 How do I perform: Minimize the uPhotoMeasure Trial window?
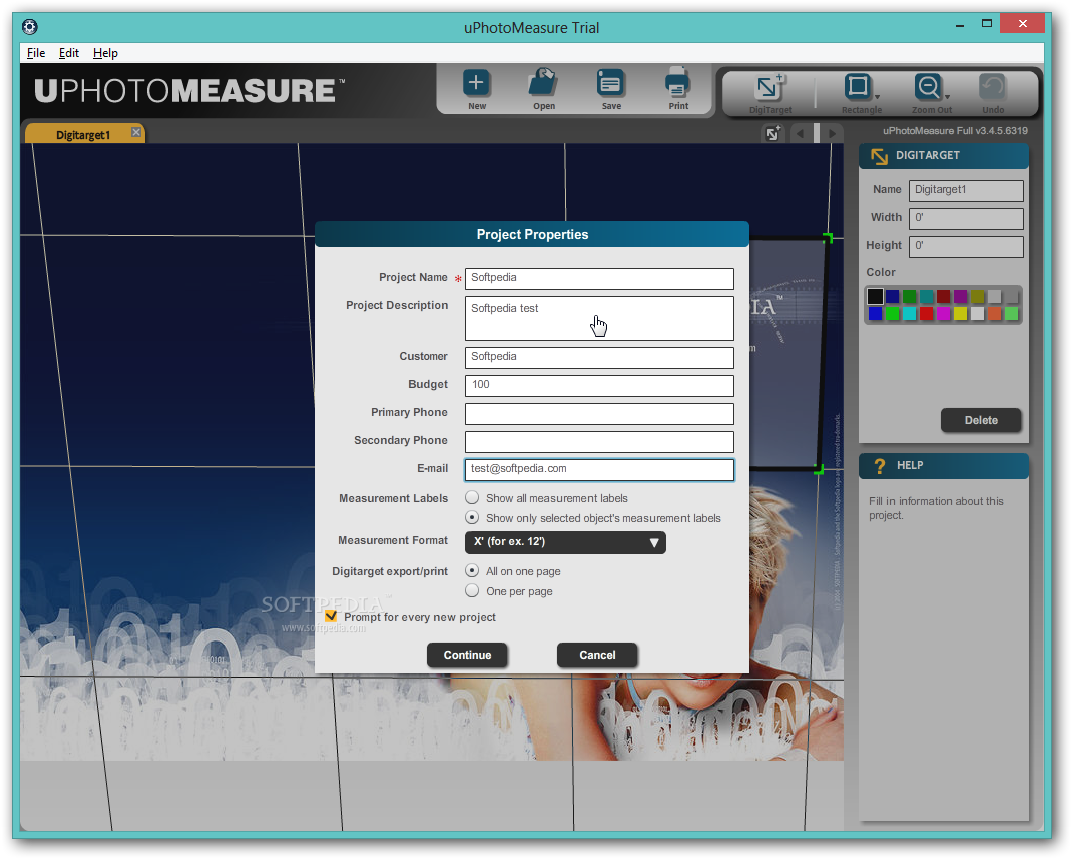click(x=960, y=25)
